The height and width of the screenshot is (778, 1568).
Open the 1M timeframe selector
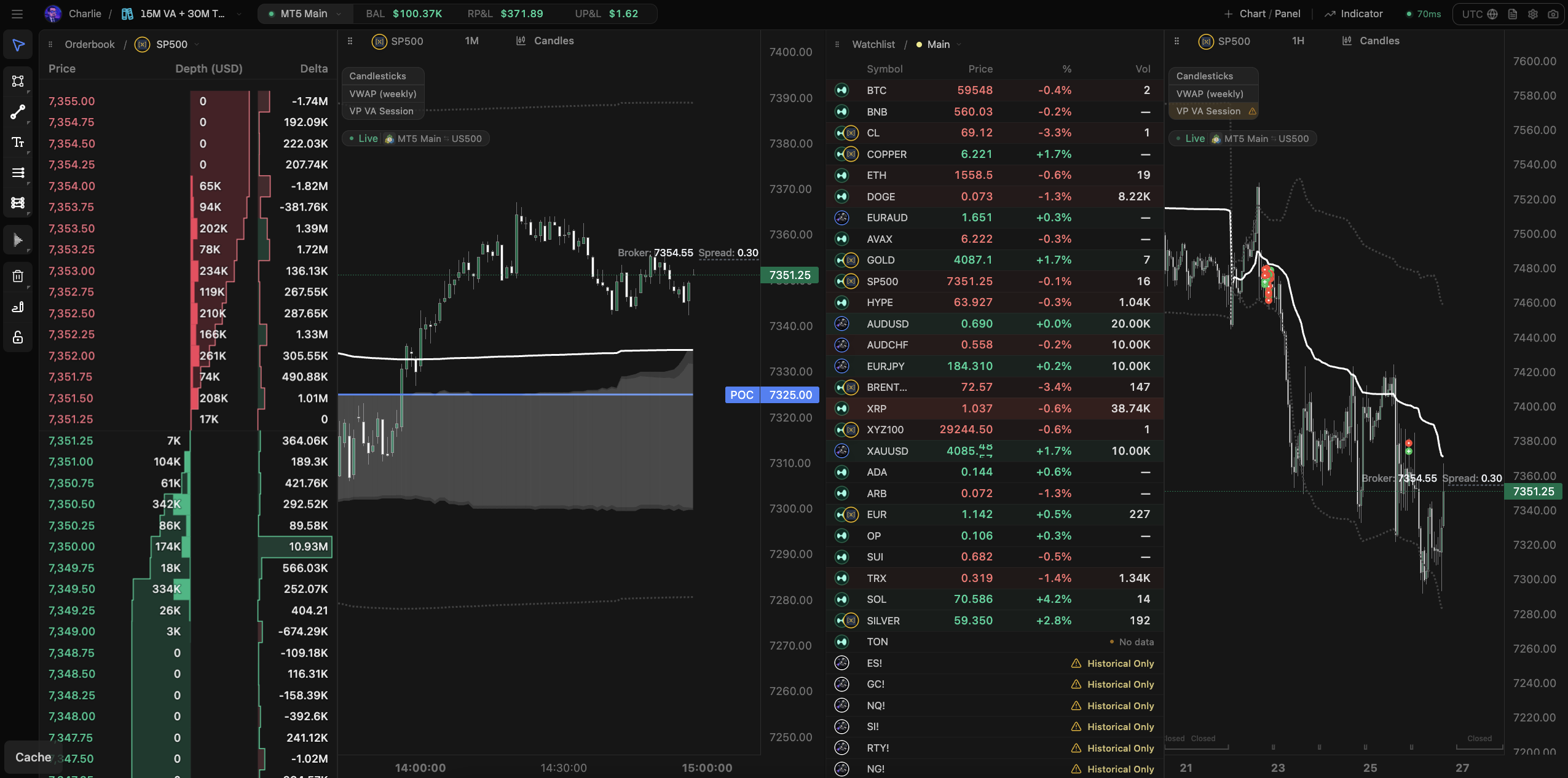click(471, 41)
